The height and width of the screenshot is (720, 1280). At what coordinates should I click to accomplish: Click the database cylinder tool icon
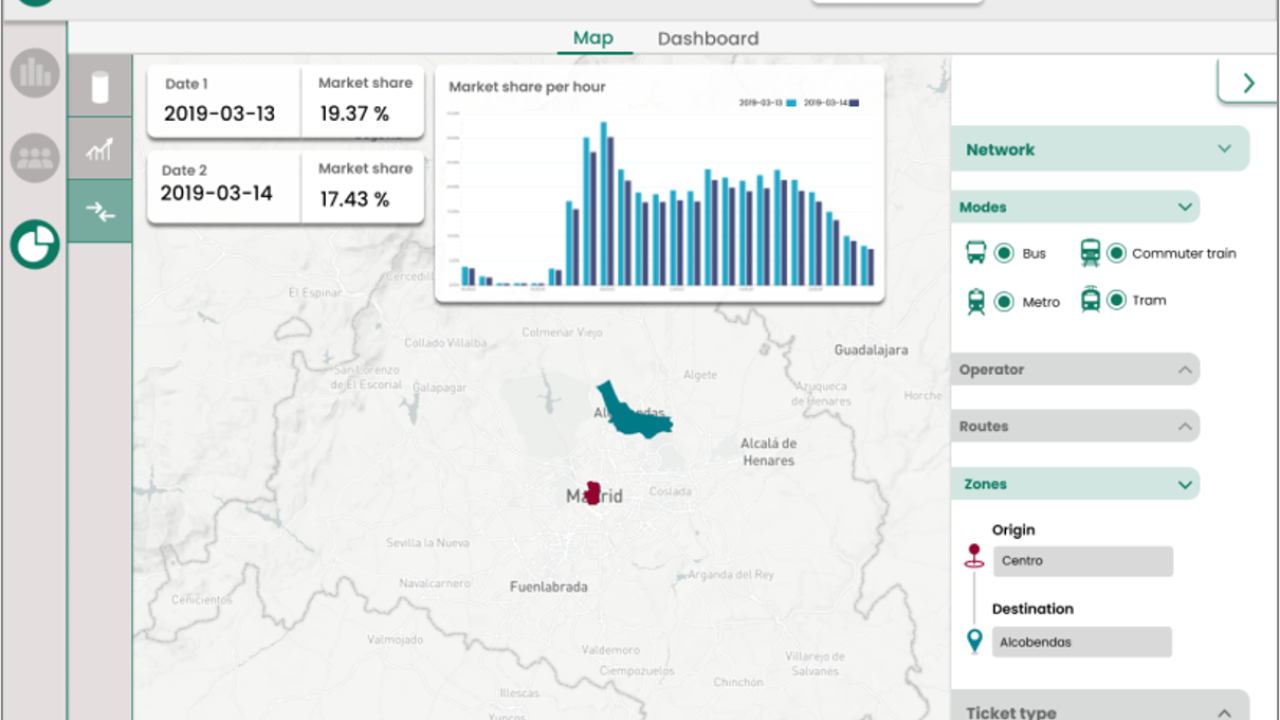point(100,87)
